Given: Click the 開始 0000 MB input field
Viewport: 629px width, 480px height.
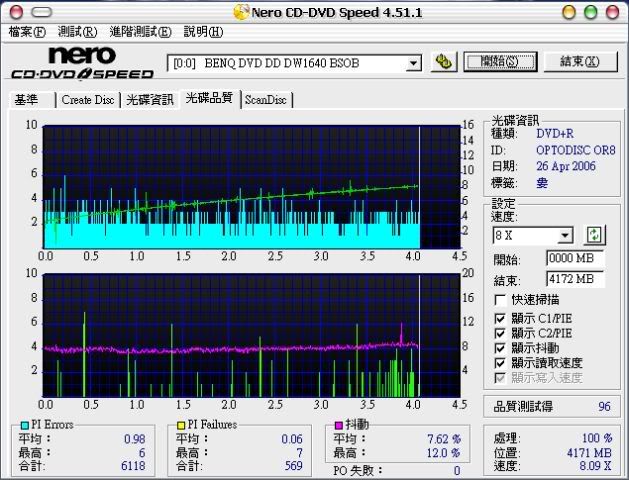Looking at the screenshot, I should pos(575,258).
